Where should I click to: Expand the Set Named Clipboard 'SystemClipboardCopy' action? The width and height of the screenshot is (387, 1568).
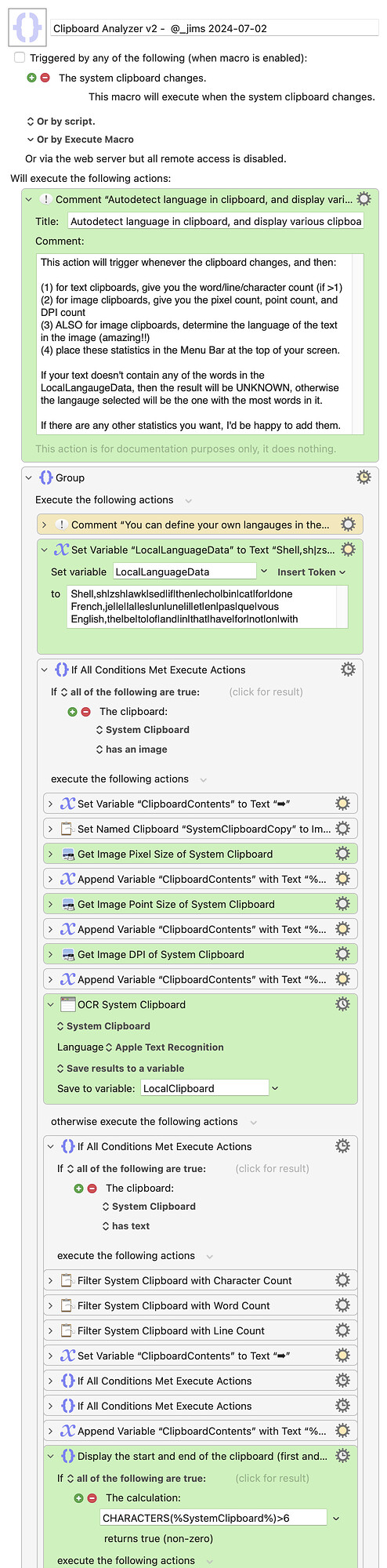(x=51, y=829)
